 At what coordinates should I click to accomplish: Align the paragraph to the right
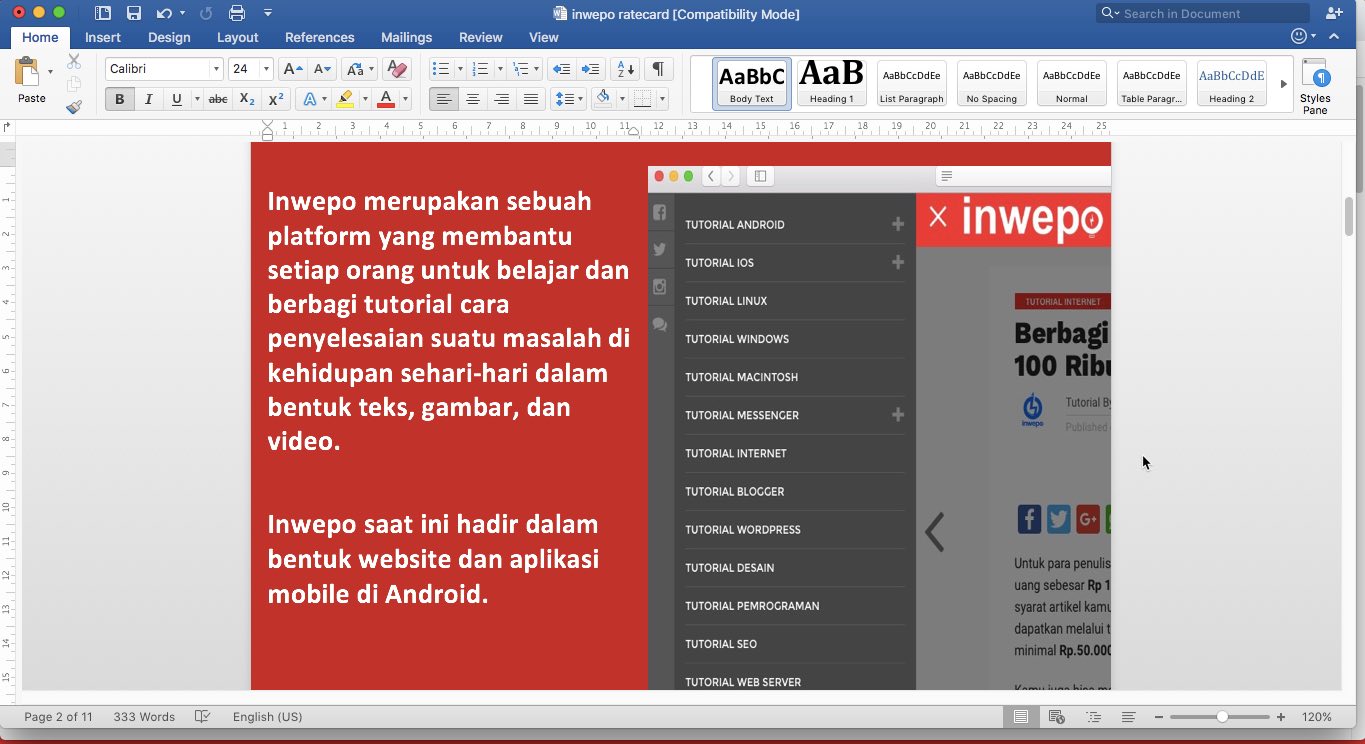502,99
